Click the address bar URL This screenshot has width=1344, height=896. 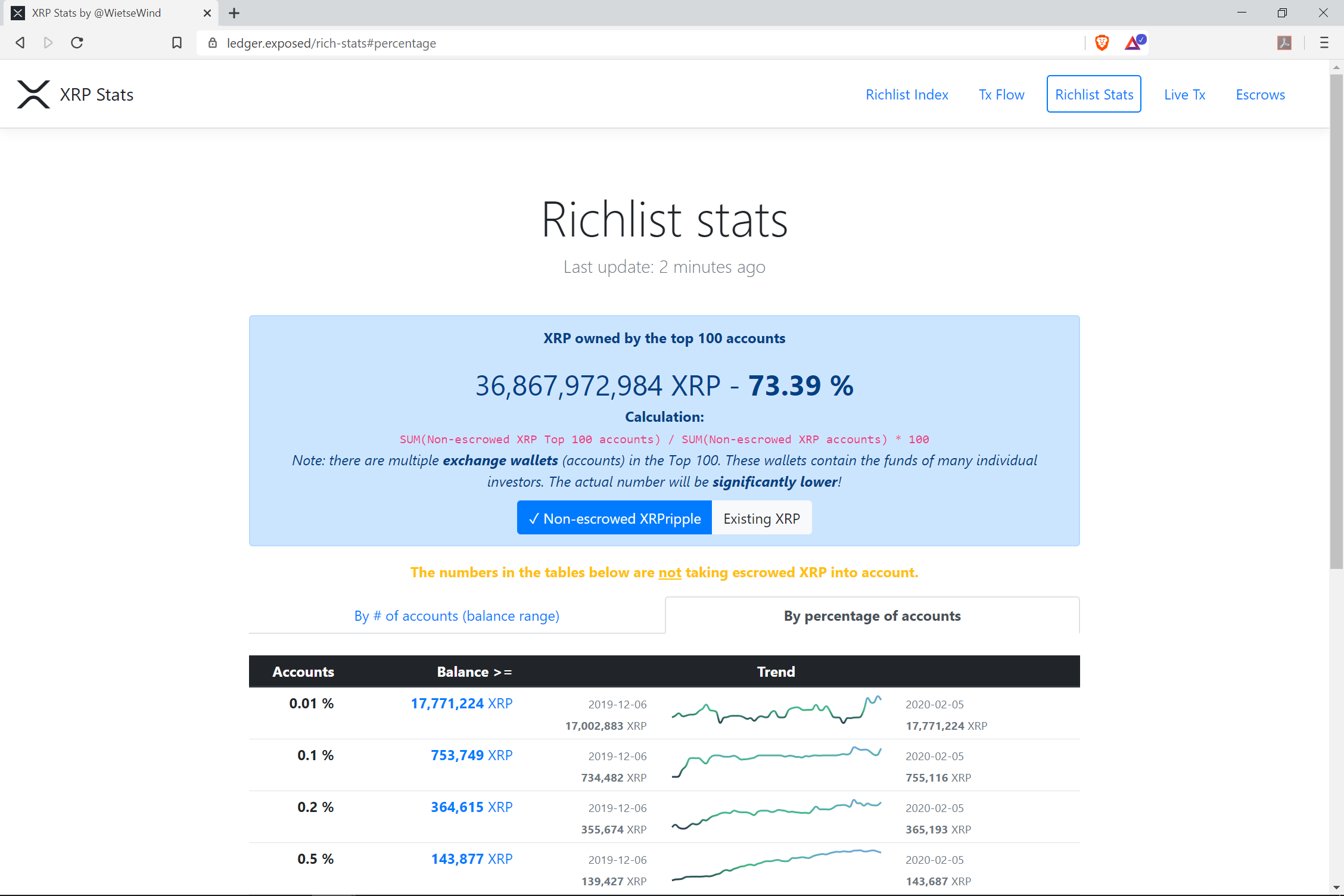click(x=331, y=43)
